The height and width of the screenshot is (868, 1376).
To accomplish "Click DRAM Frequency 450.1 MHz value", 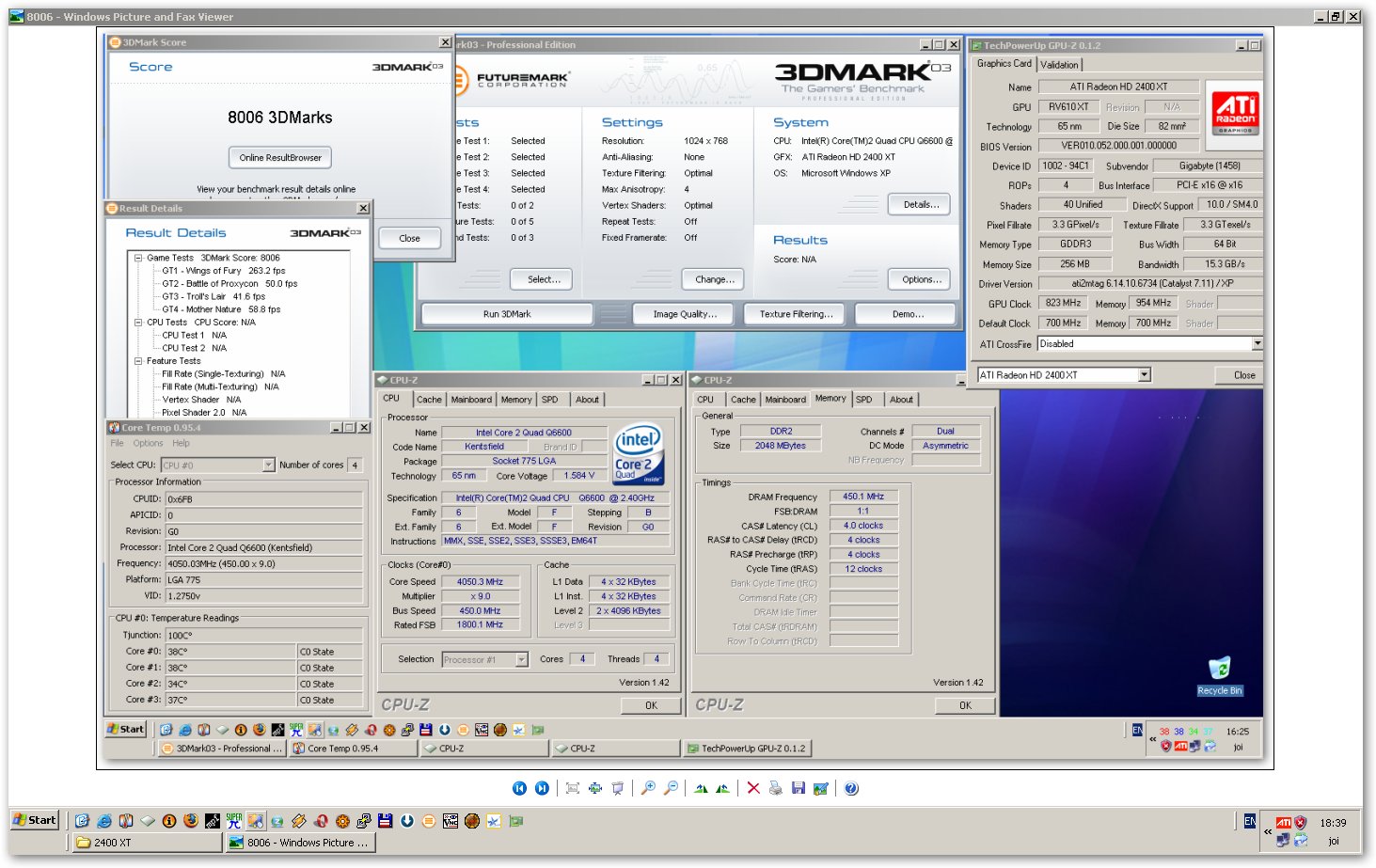I will coord(863,497).
